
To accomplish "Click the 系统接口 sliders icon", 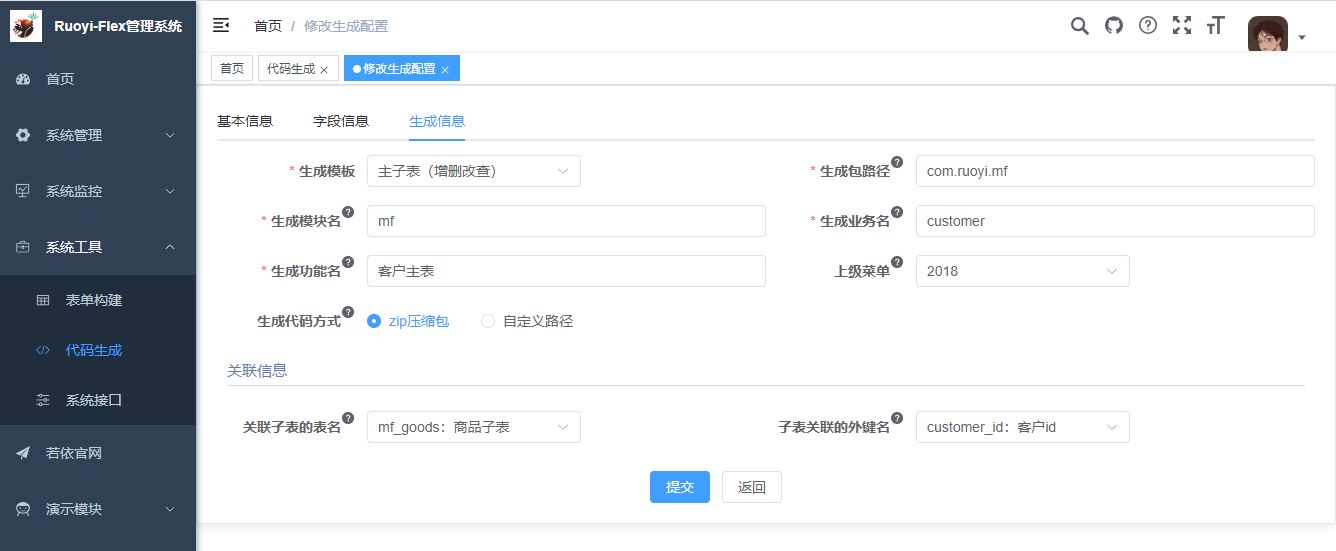I will 43,400.
